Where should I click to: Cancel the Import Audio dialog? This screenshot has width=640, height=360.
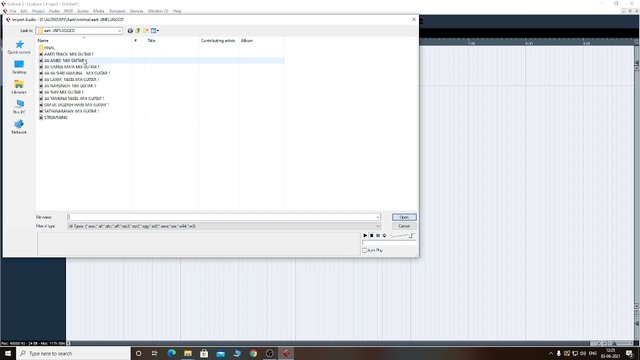[x=404, y=226]
